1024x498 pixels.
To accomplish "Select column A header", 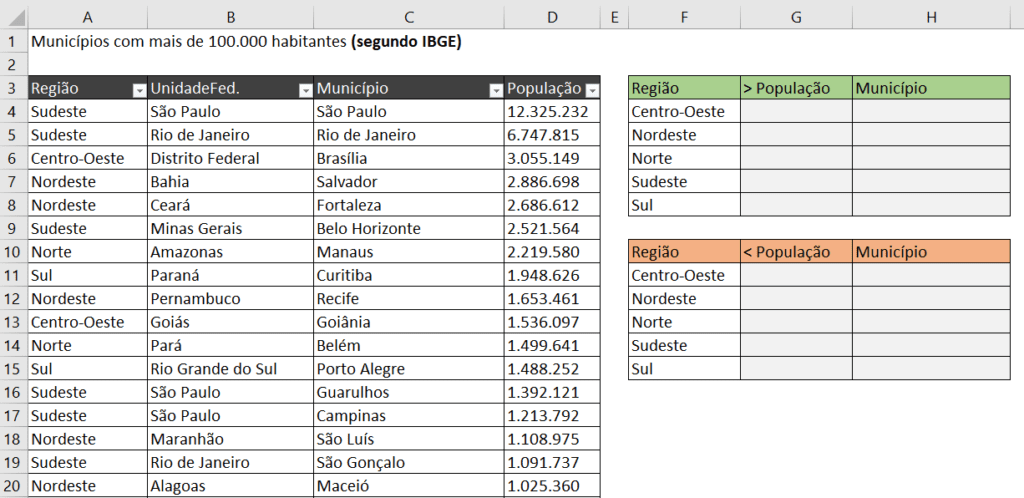I will [88, 18].
